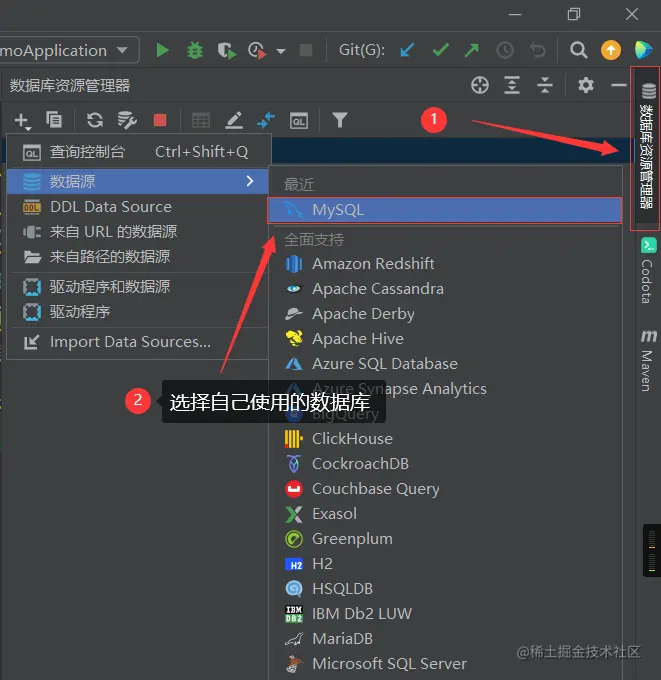Select Azure SQL Database
This screenshot has height=680, width=661.
pyautogui.click(x=446, y=364)
